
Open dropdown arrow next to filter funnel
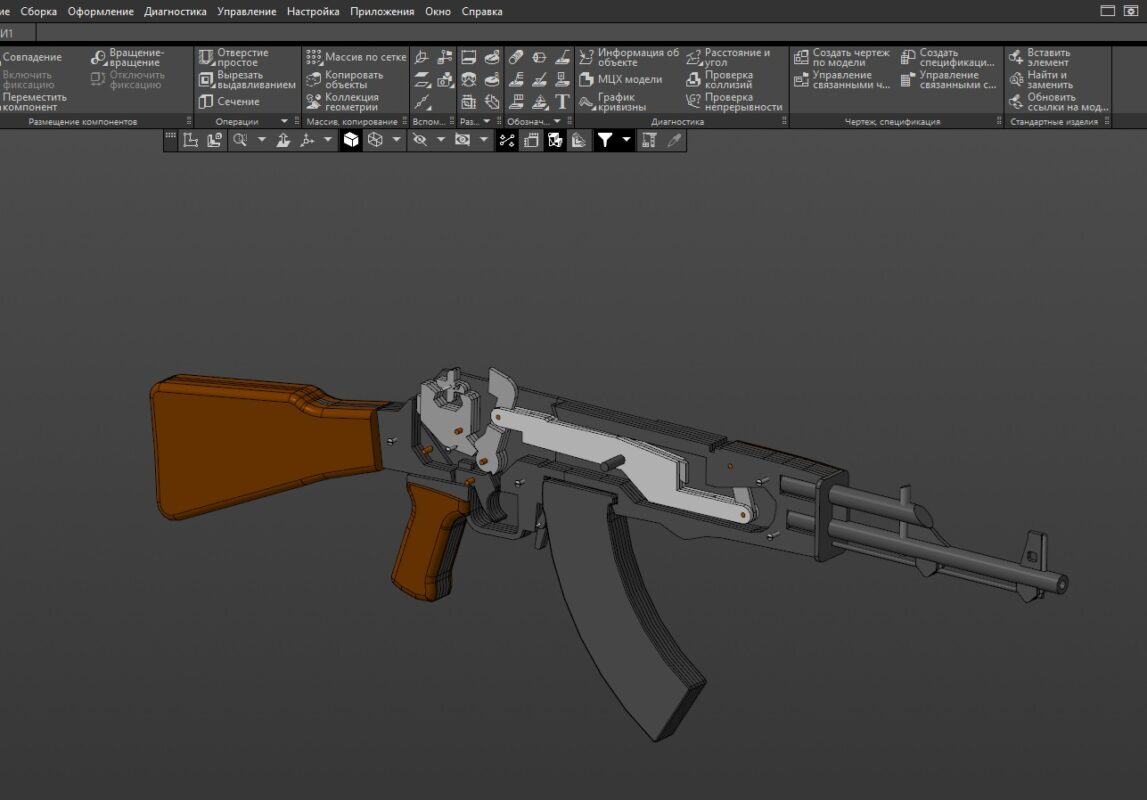[627, 141]
